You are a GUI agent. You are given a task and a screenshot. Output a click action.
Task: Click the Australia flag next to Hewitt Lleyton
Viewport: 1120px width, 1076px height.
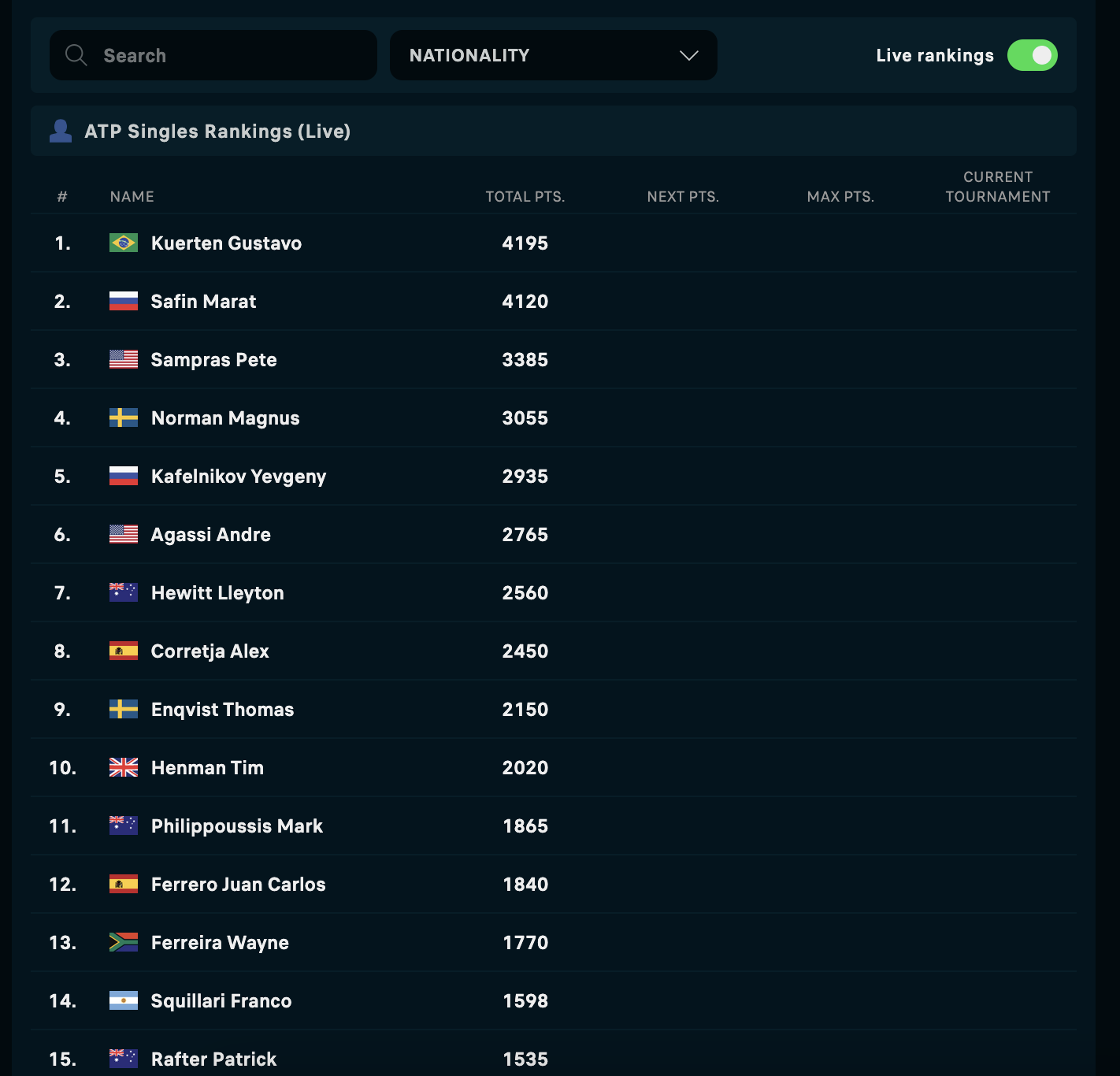click(124, 592)
